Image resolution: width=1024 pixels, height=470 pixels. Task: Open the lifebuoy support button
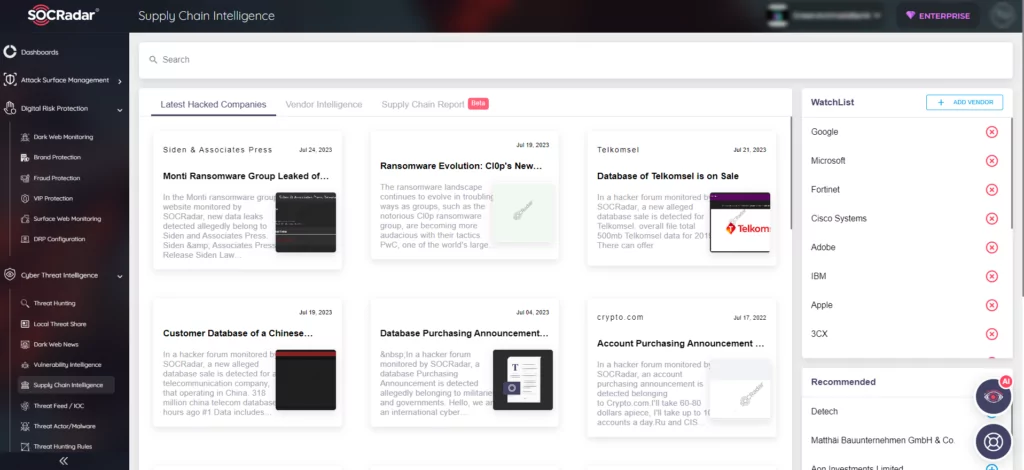pyautogui.click(x=993, y=442)
